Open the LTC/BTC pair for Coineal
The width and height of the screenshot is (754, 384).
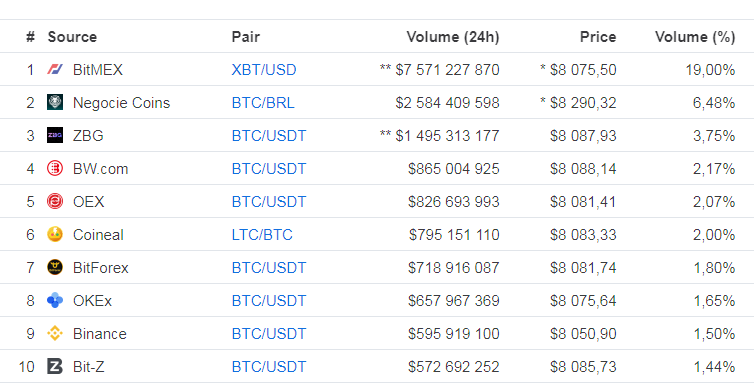coord(262,235)
